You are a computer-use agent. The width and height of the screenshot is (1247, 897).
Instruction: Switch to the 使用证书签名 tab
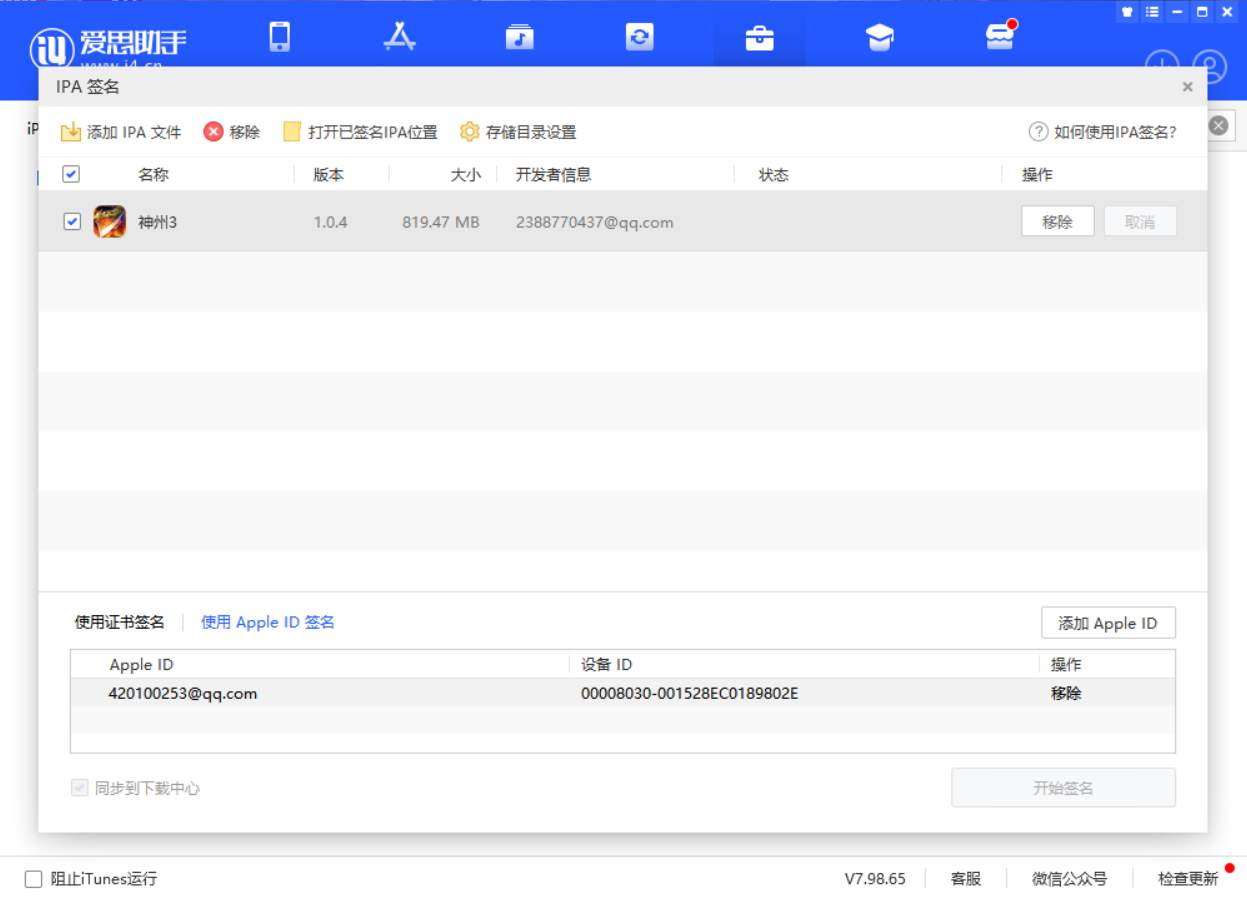point(120,622)
